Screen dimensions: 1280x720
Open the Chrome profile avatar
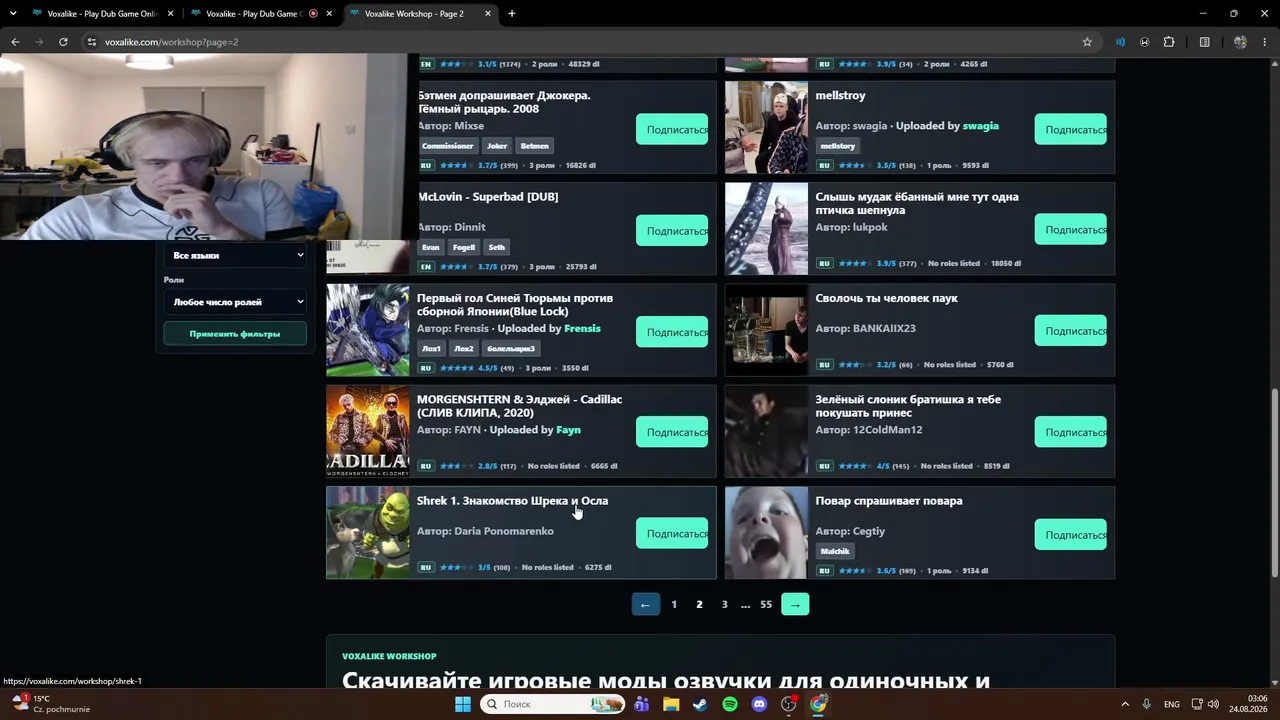tap(1240, 42)
